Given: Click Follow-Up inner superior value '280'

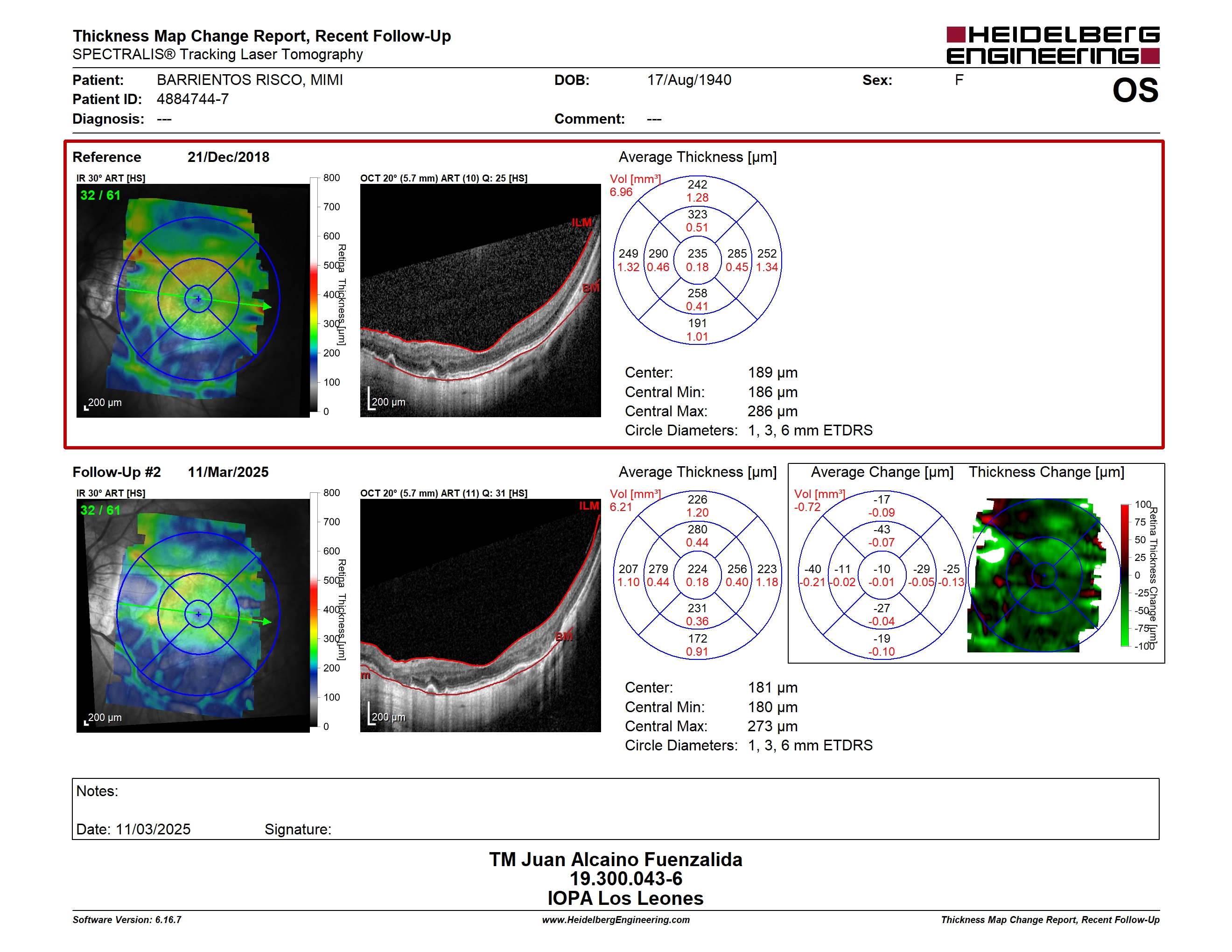Looking at the screenshot, I should click(x=697, y=530).
